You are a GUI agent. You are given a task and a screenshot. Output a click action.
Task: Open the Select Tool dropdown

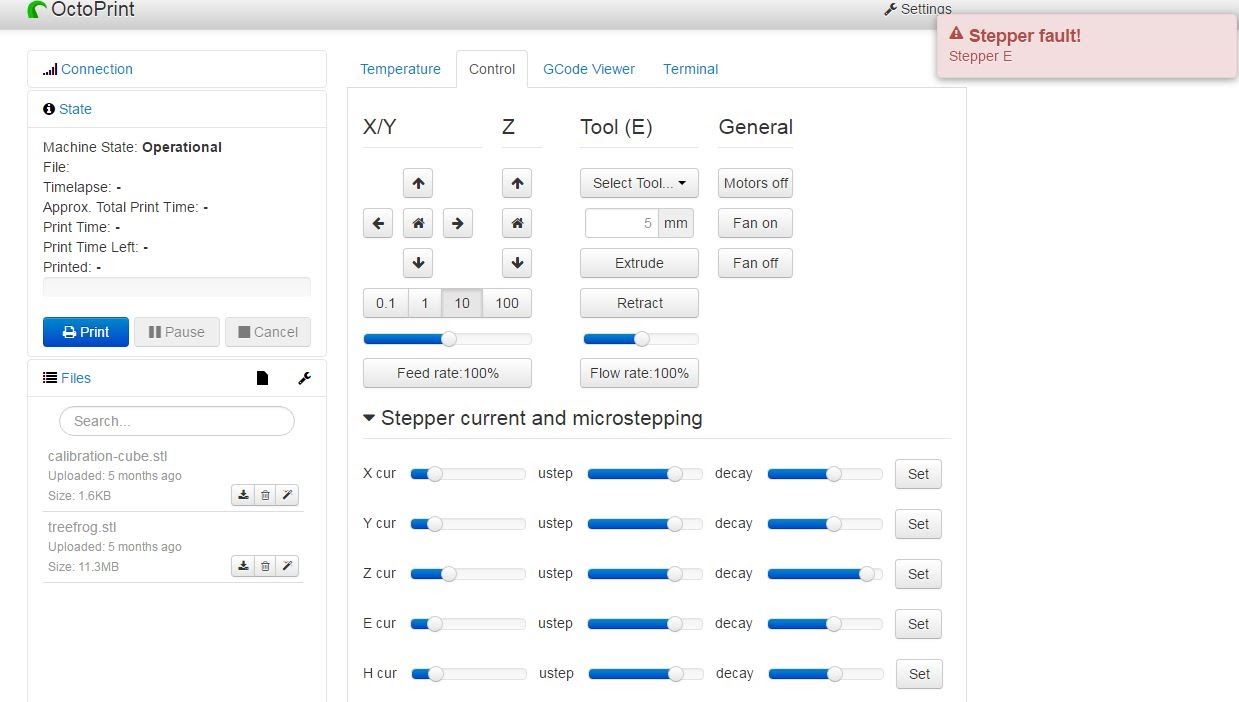pyautogui.click(x=639, y=183)
